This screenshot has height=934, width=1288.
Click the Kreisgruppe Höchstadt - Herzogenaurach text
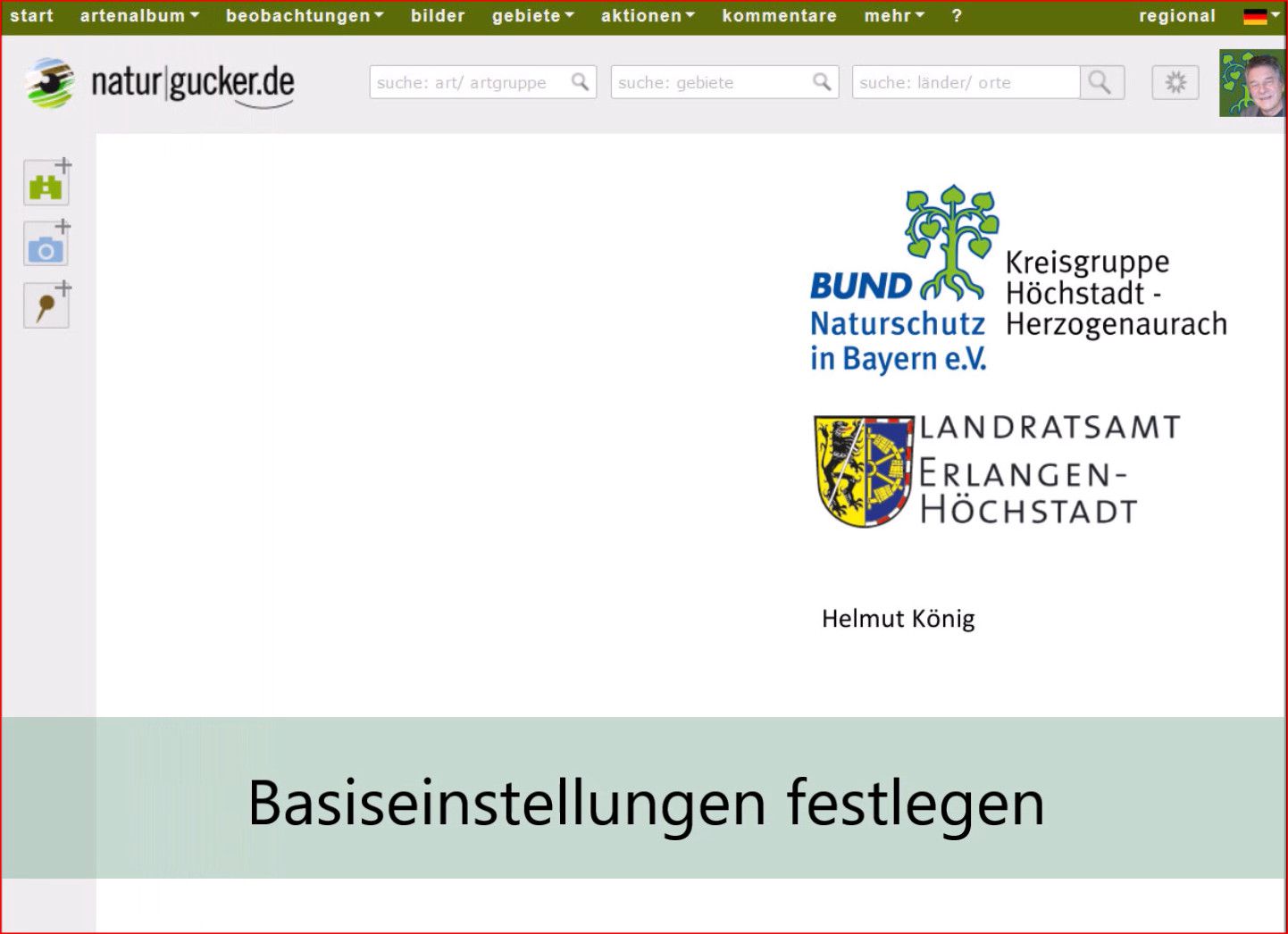tap(1116, 294)
